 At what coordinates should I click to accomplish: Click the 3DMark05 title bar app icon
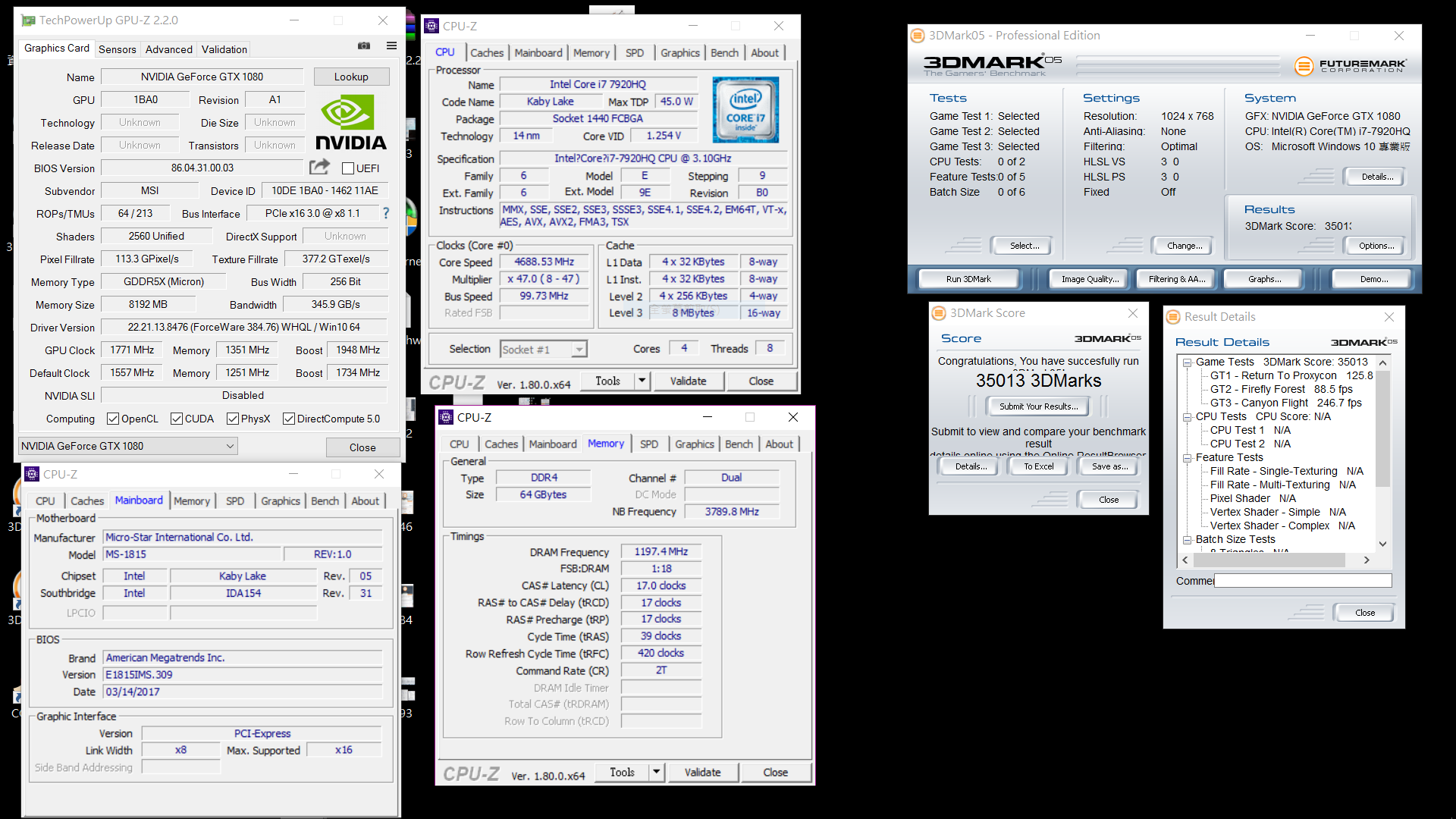tap(918, 36)
